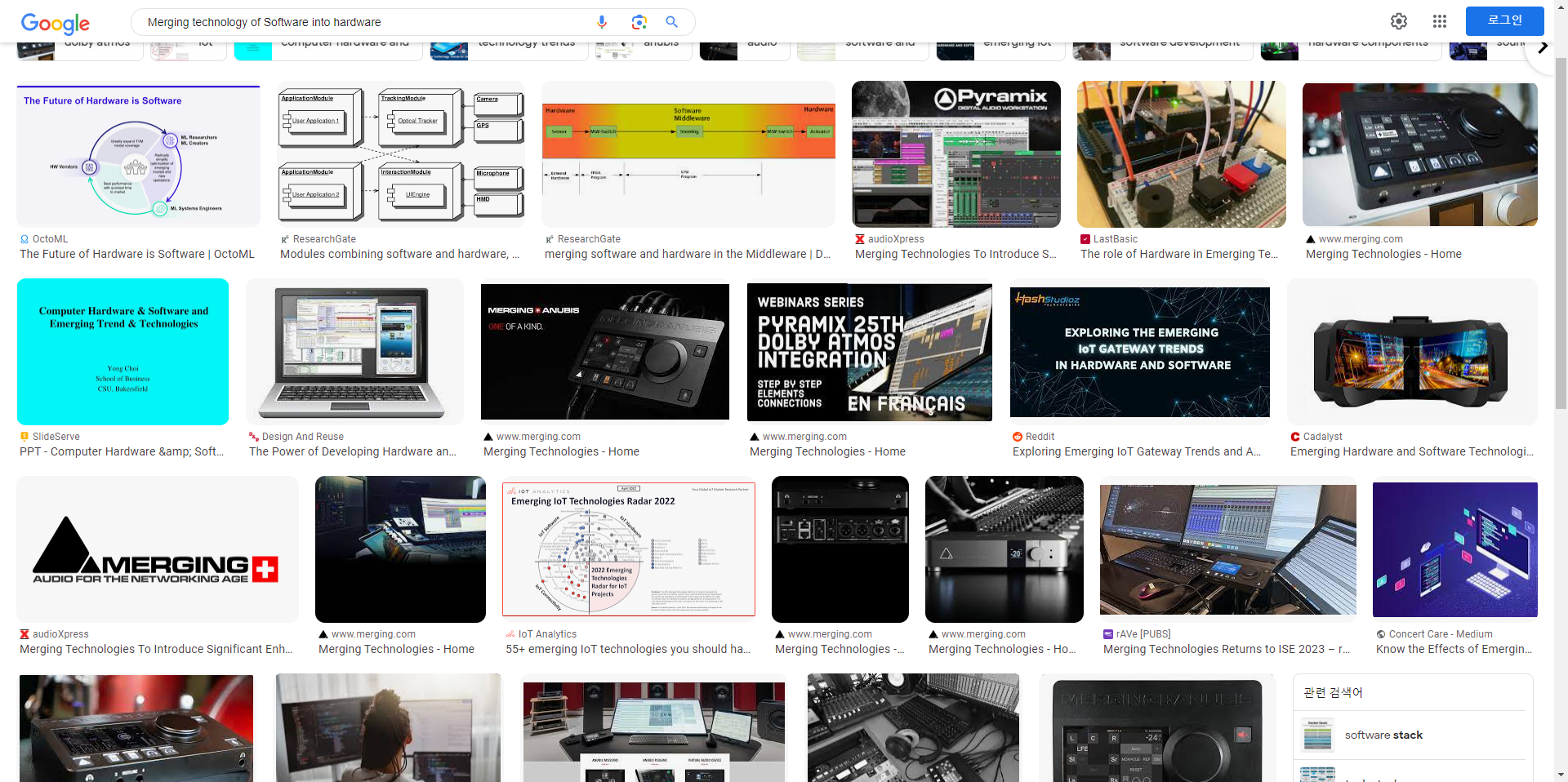Click the '관련 검색어' related searches heading
1568x782 pixels.
(x=1333, y=692)
